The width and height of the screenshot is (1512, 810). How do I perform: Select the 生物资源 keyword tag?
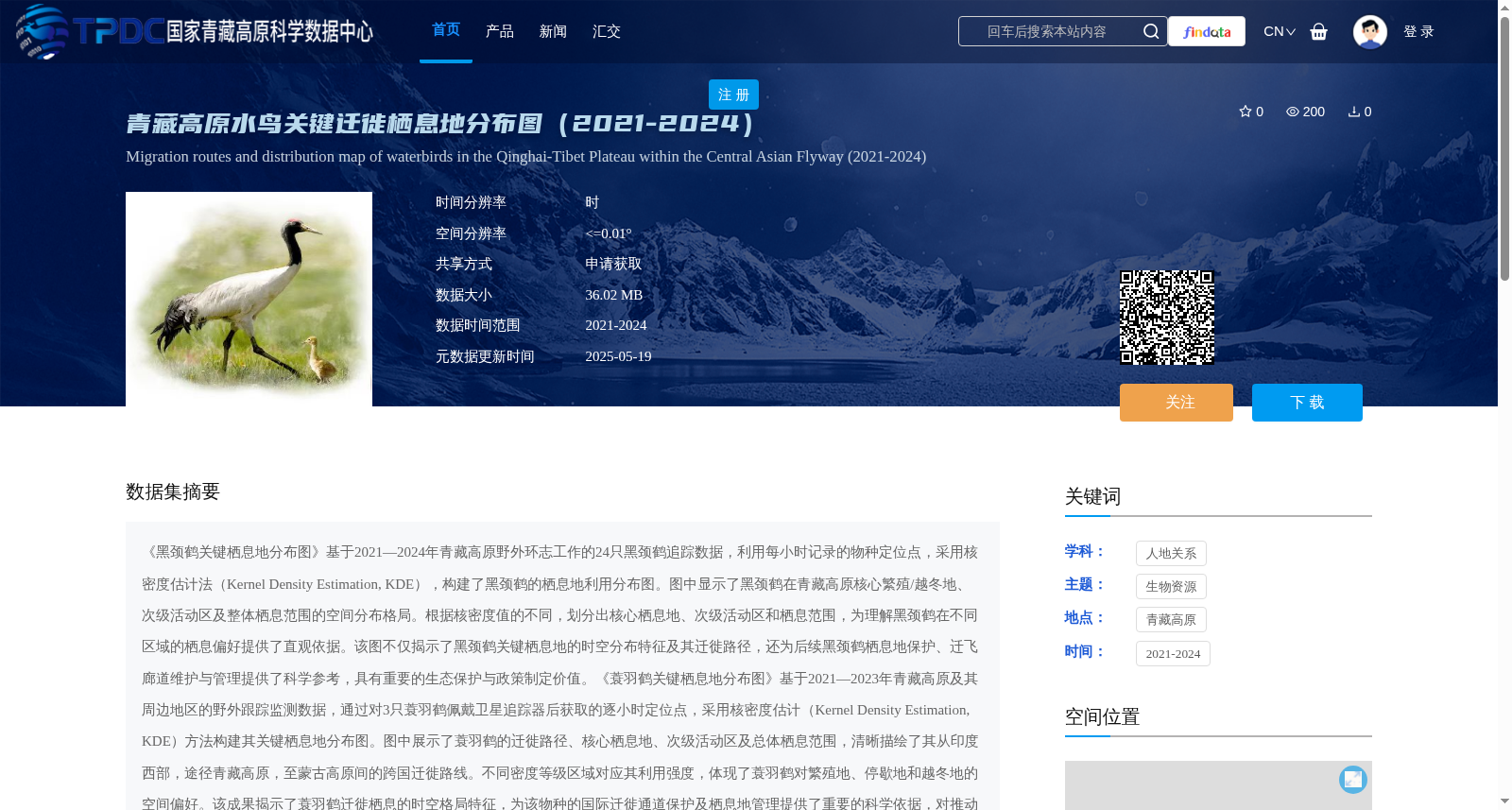tap(1171, 586)
